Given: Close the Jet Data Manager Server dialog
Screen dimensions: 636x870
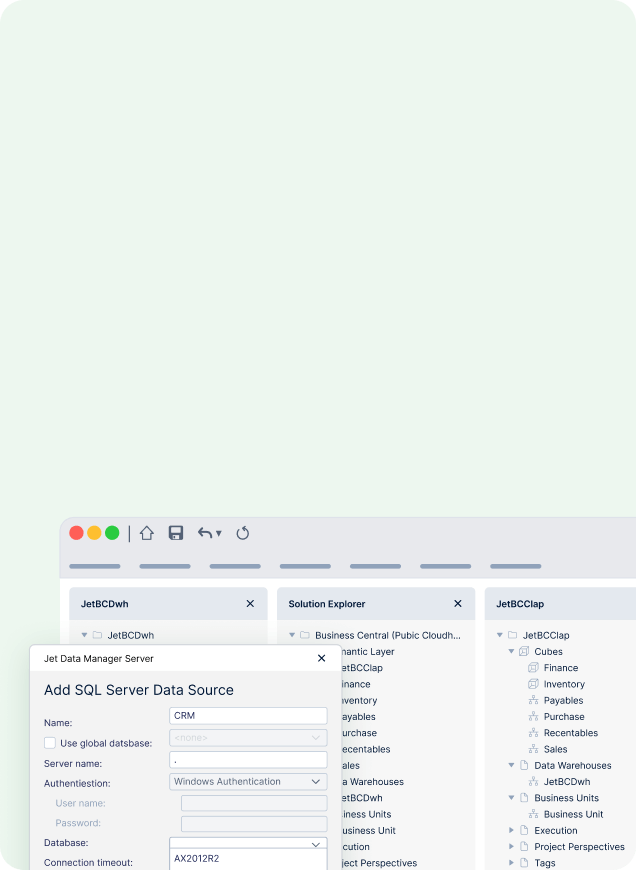Looking at the screenshot, I should coord(321,659).
